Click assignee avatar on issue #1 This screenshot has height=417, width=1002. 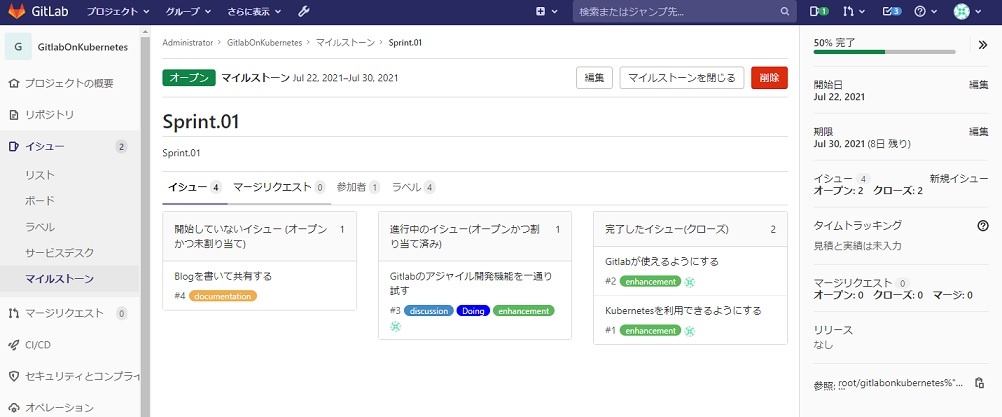coord(689,331)
